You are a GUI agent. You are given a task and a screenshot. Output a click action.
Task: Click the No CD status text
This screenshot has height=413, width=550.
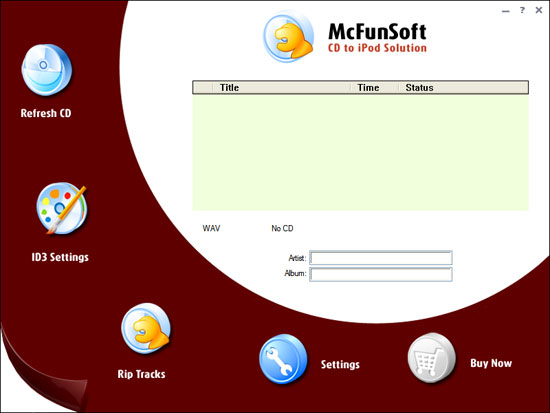pyautogui.click(x=282, y=228)
